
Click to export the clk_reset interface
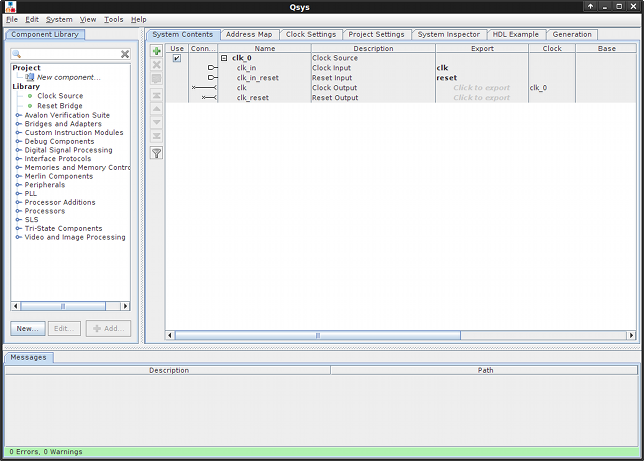[x=481, y=97]
